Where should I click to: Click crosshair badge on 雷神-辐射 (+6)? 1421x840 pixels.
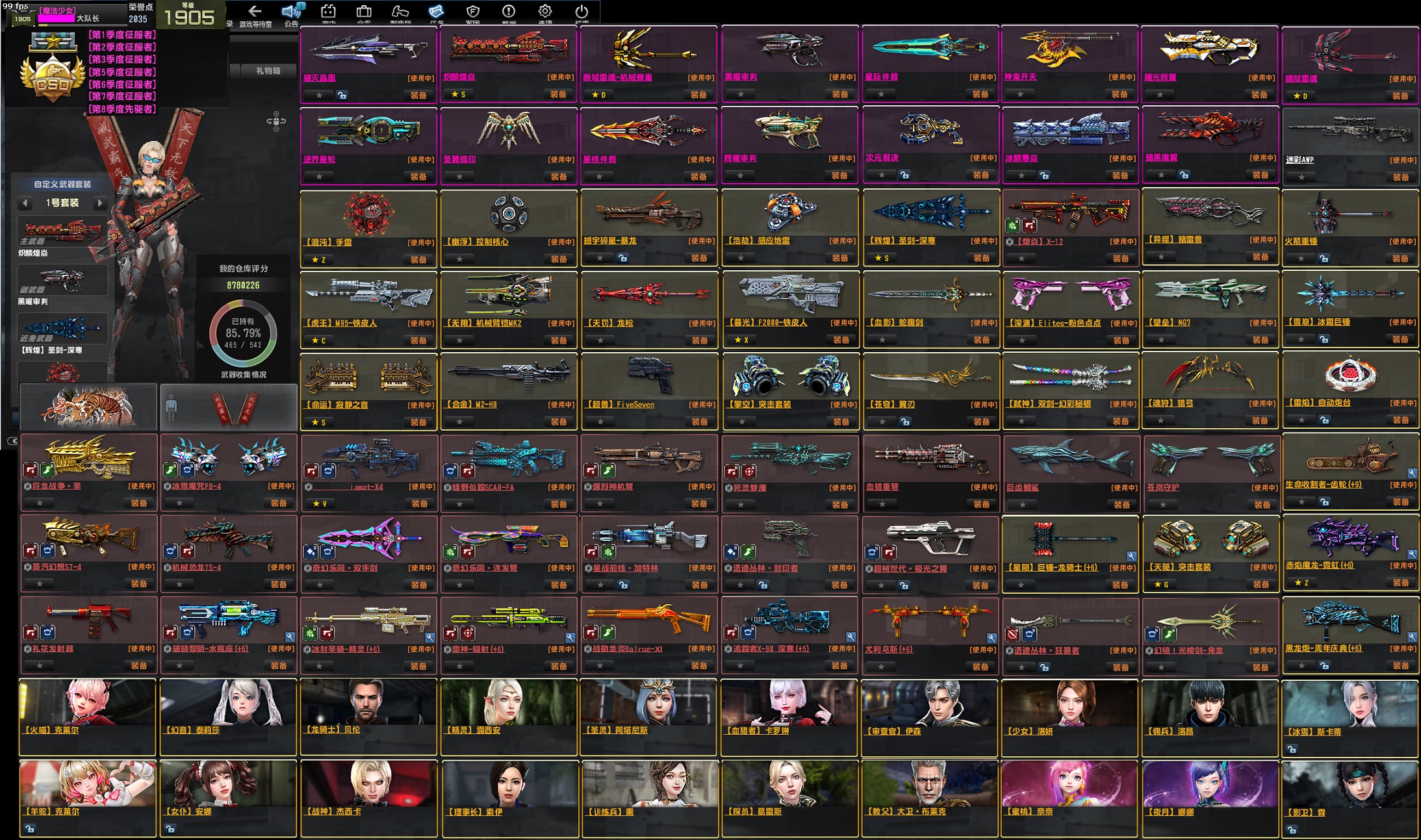point(467,632)
